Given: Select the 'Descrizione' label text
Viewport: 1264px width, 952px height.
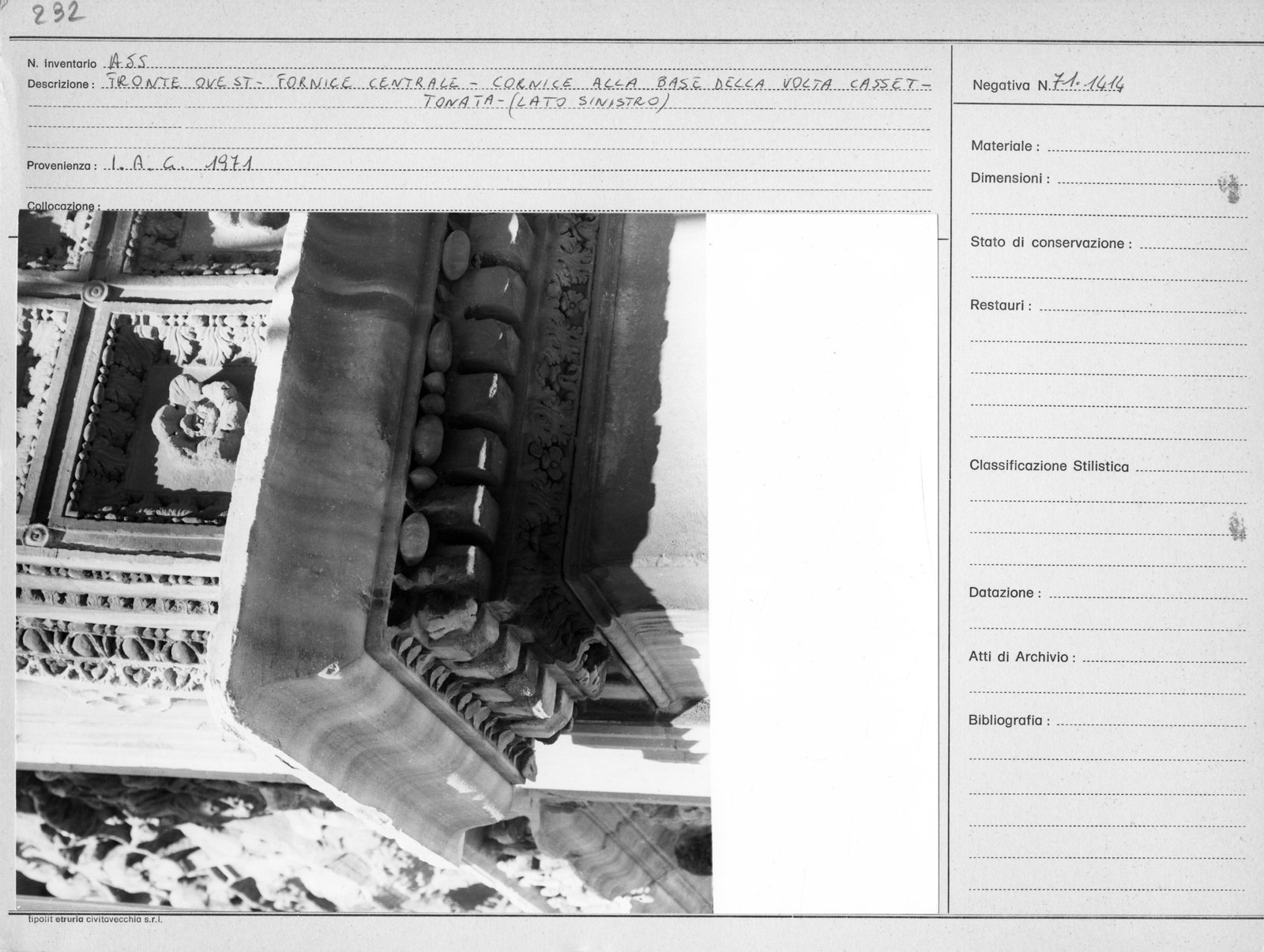Looking at the screenshot, I should pyautogui.click(x=61, y=84).
